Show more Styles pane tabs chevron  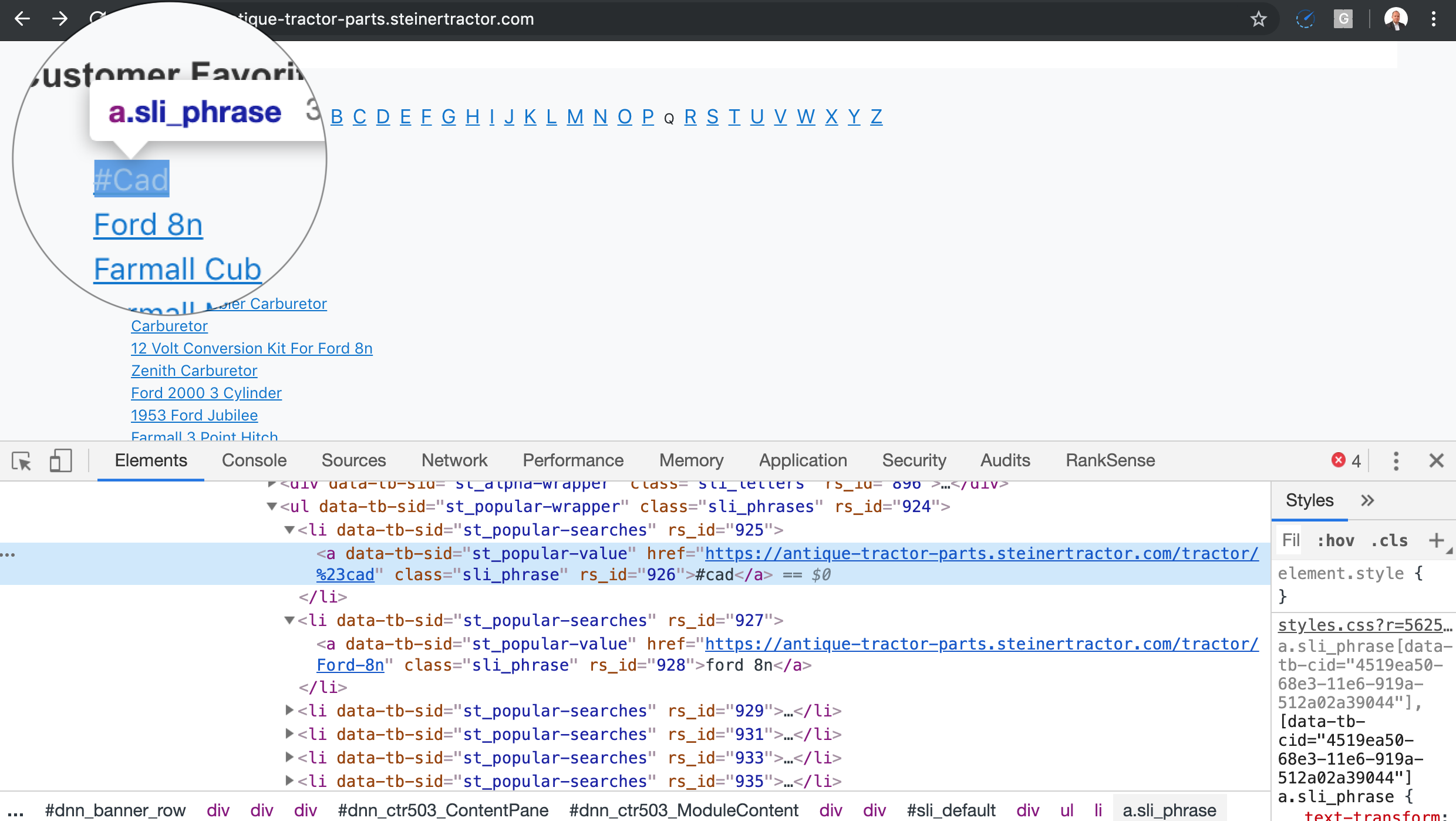[x=1367, y=500]
